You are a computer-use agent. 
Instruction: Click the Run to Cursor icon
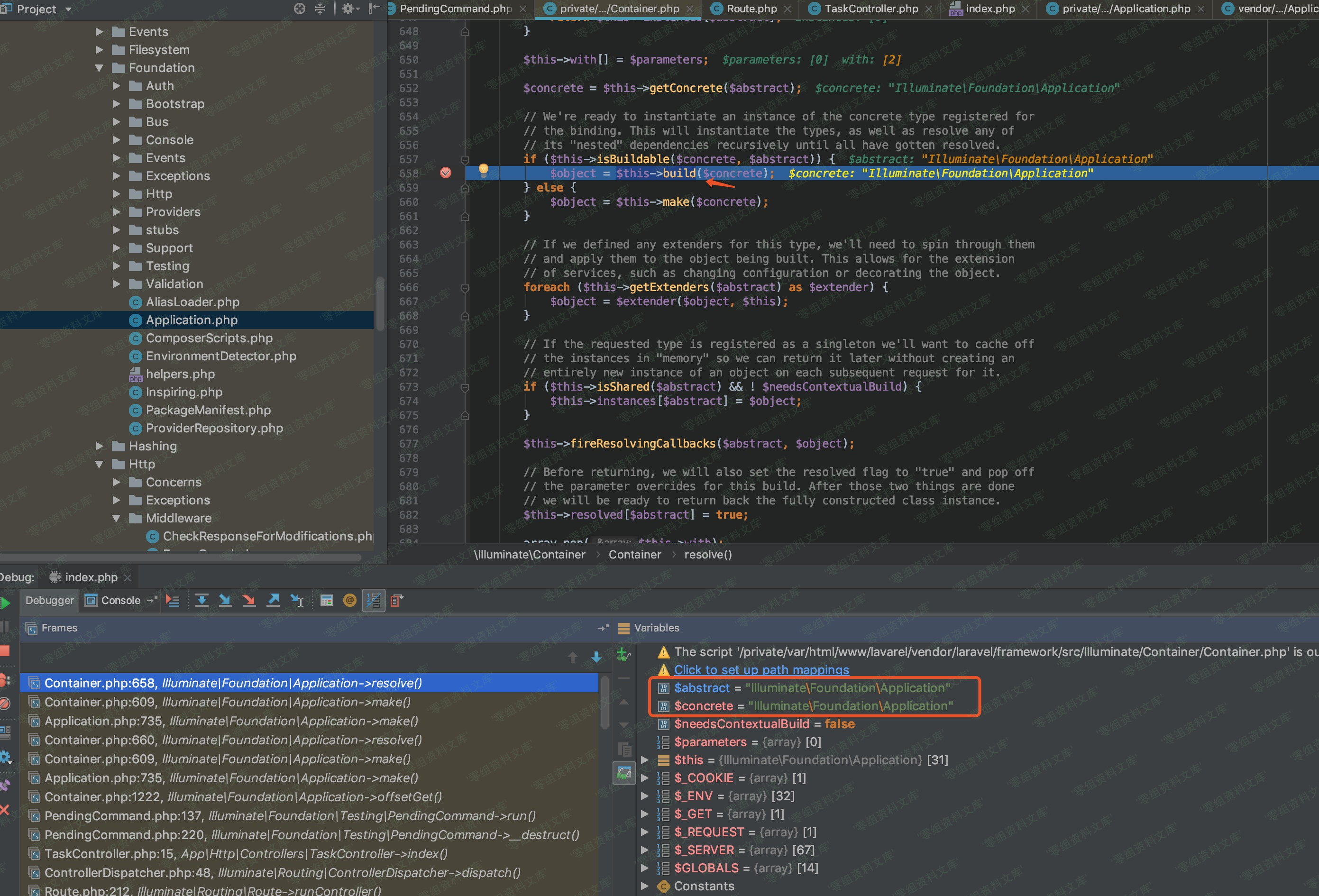pos(297,600)
